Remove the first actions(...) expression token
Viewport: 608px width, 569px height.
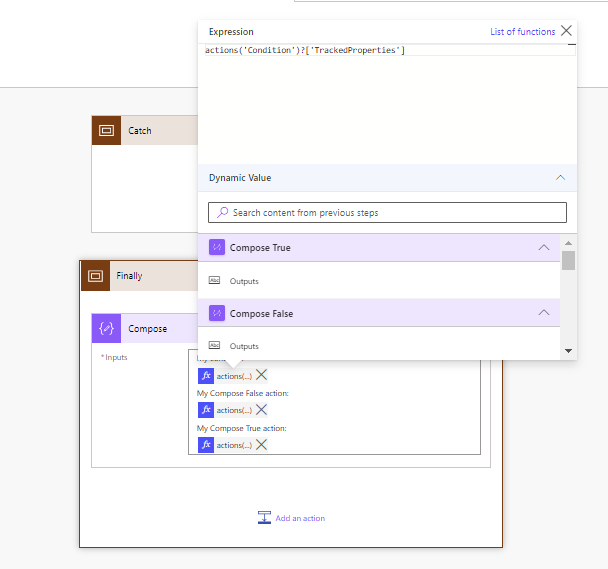point(261,375)
